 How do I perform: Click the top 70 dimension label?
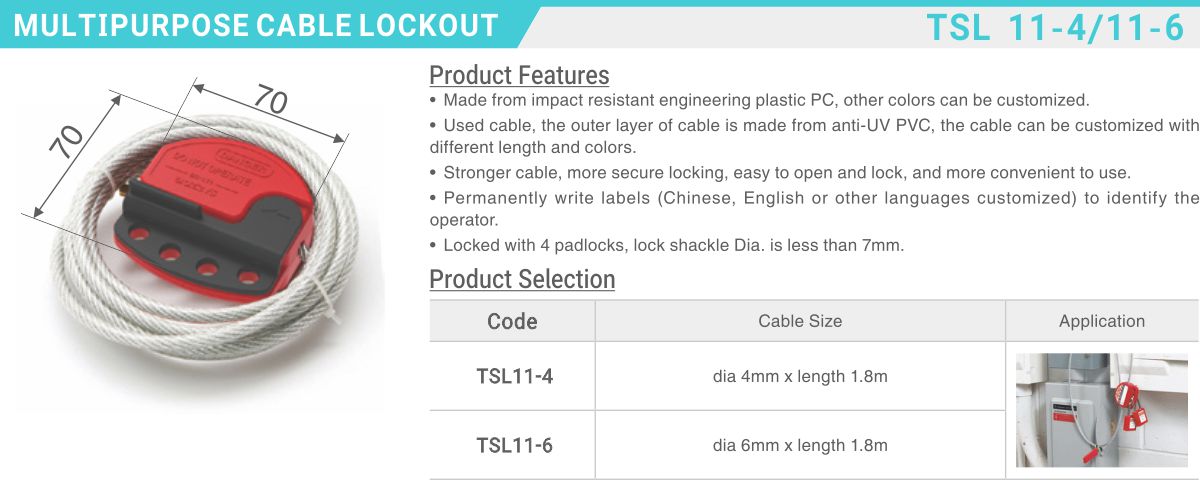tap(270, 100)
